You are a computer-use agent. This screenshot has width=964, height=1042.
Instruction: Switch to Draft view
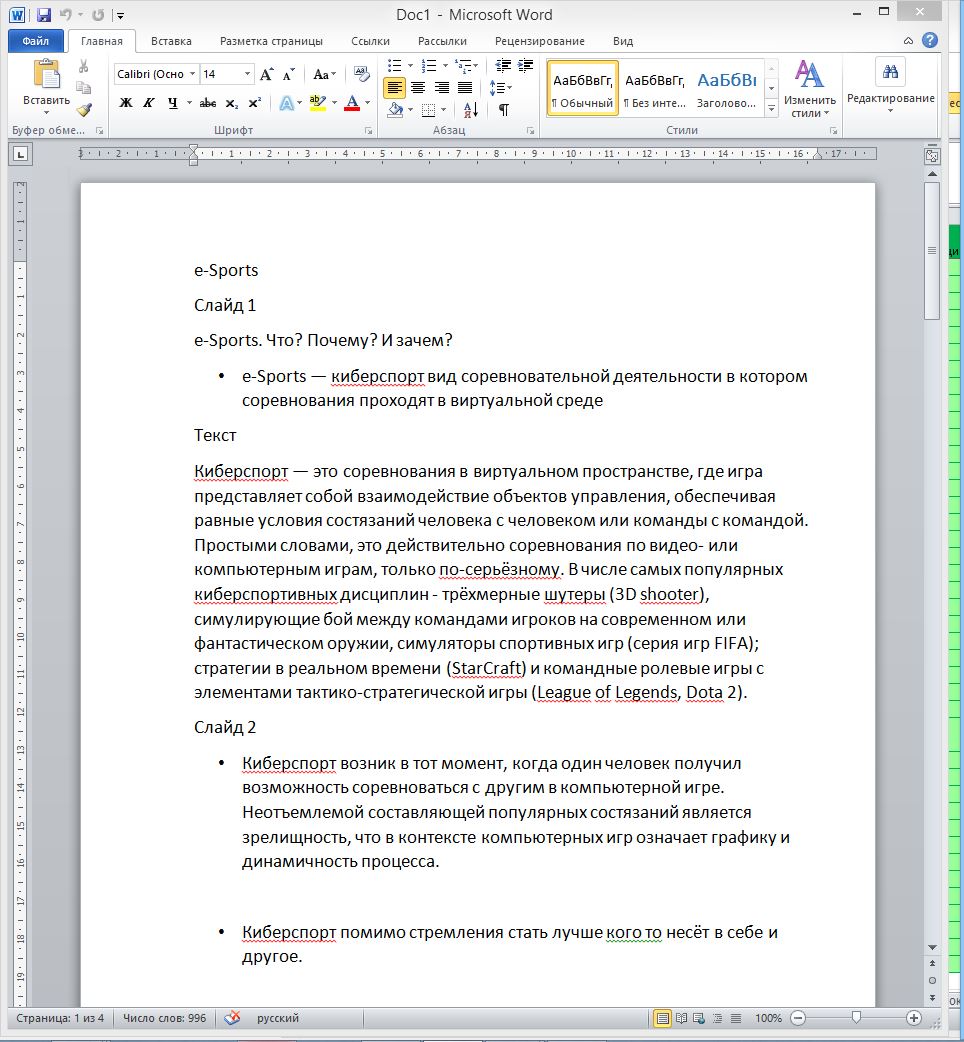(735, 1017)
